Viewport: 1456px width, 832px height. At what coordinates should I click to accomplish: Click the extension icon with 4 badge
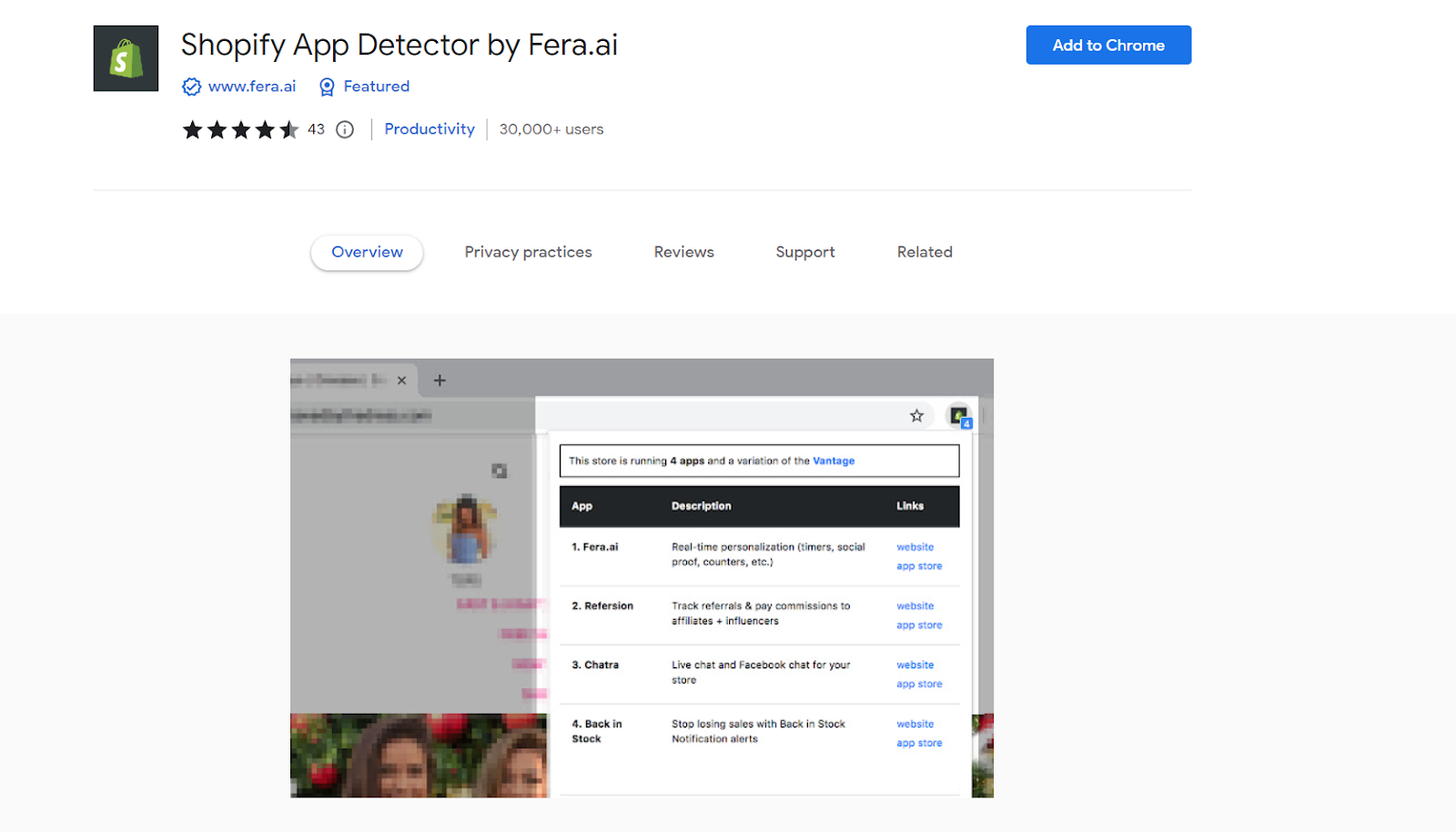pyautogui.click(x=959, y=416)
